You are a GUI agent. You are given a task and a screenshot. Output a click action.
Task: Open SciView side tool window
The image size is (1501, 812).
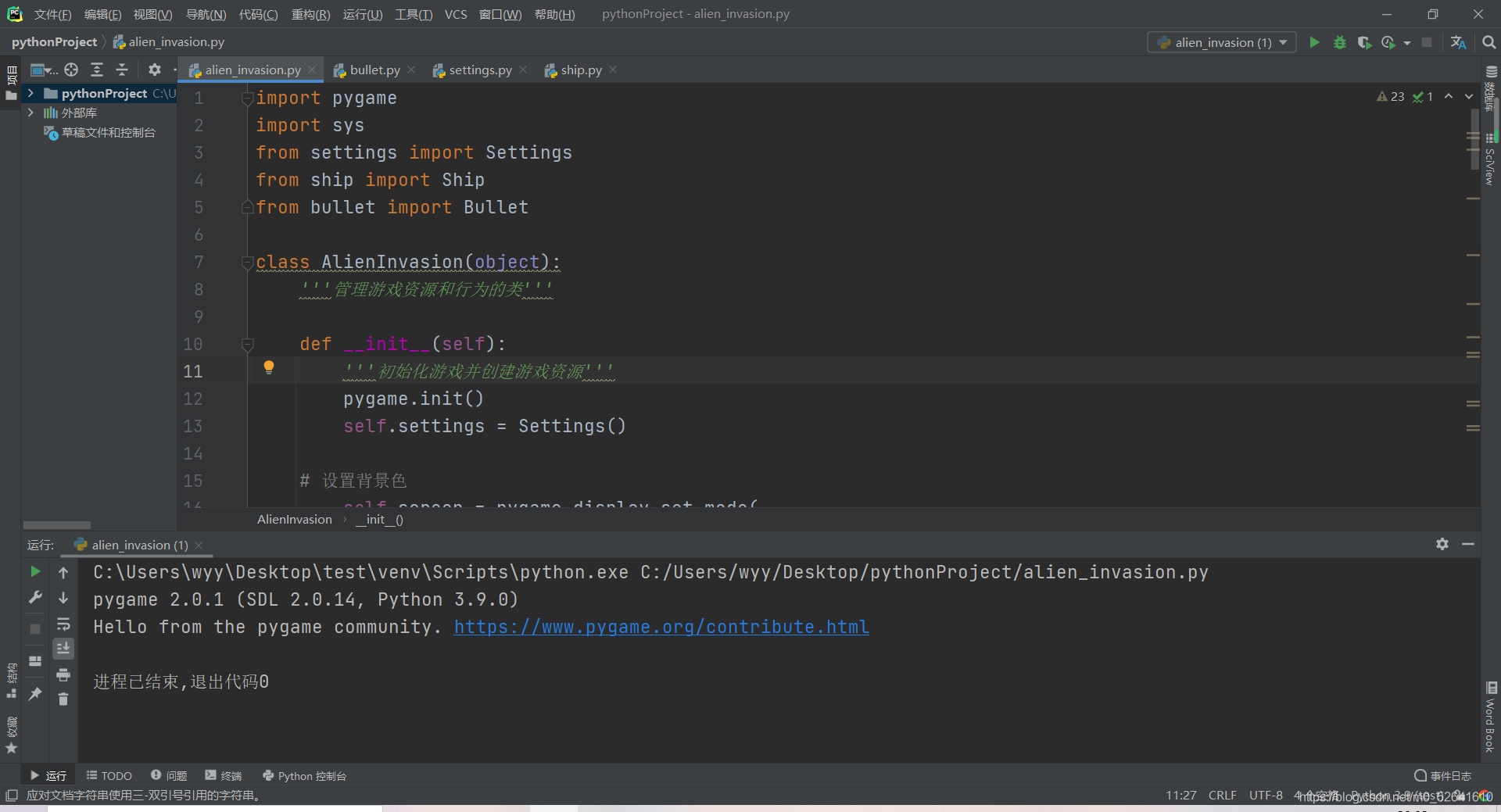pyautogui.click(x=1490, y=159)
